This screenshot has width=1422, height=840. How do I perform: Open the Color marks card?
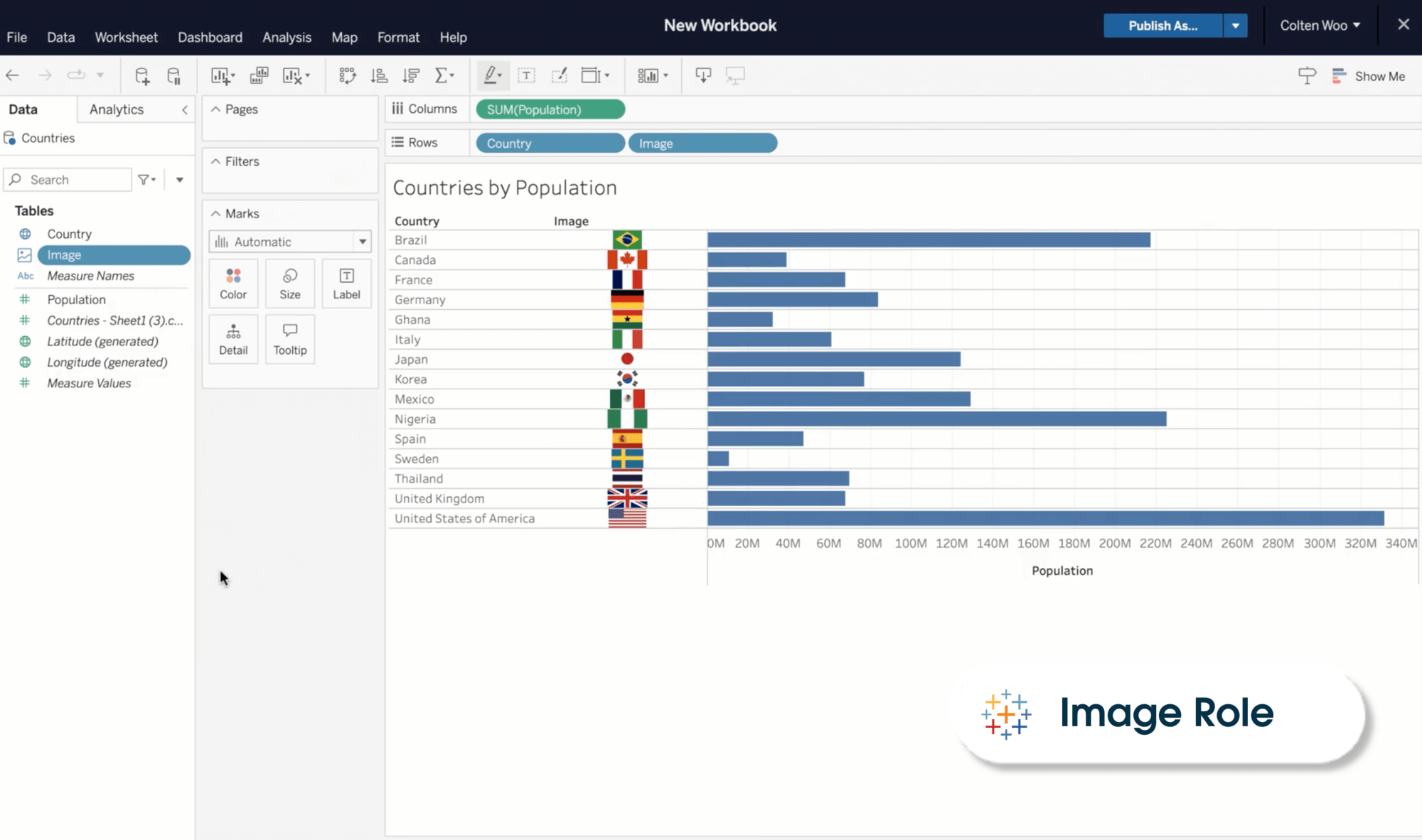[233, 284]
